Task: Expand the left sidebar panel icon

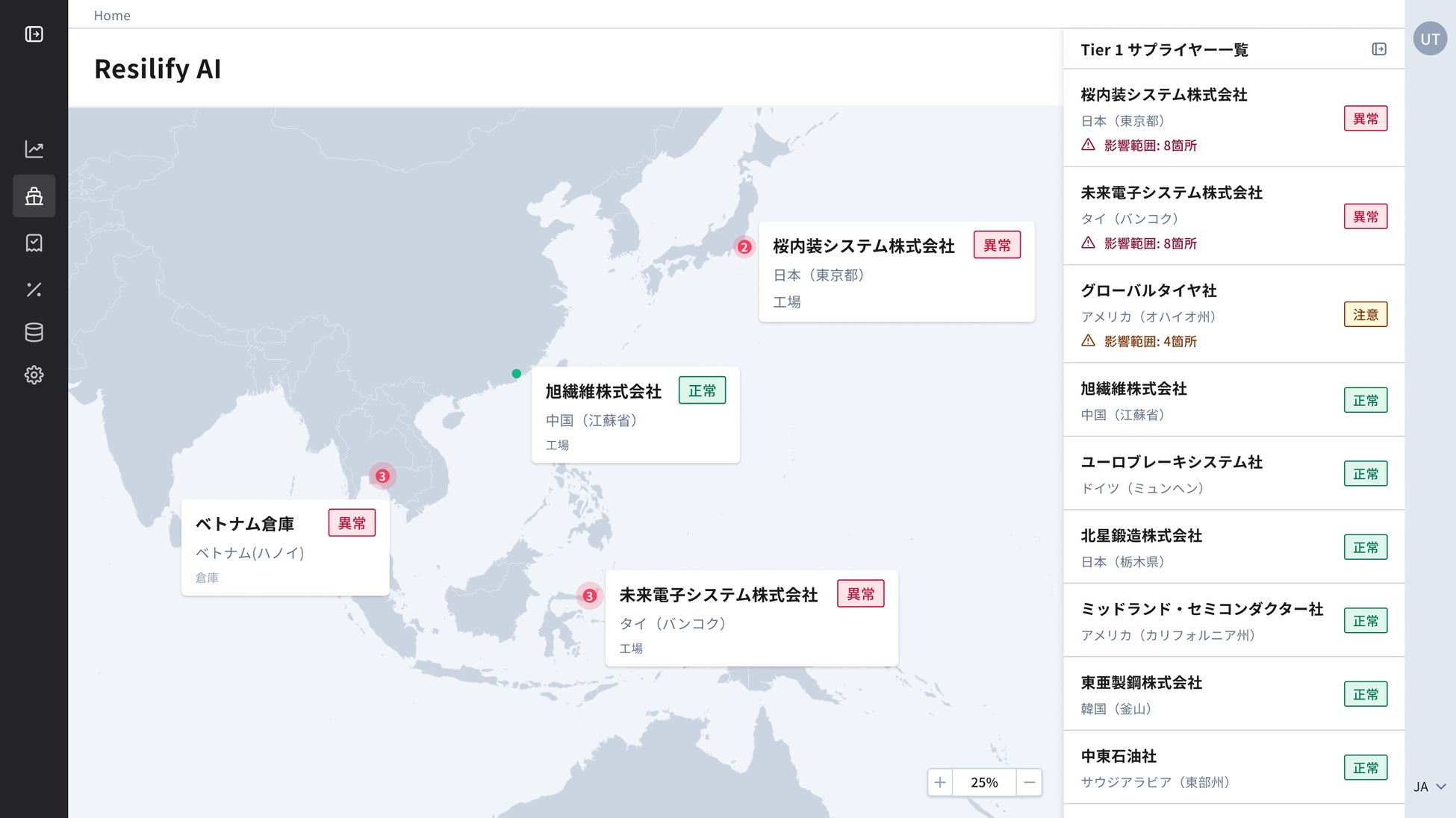Action: click(34, 34)
